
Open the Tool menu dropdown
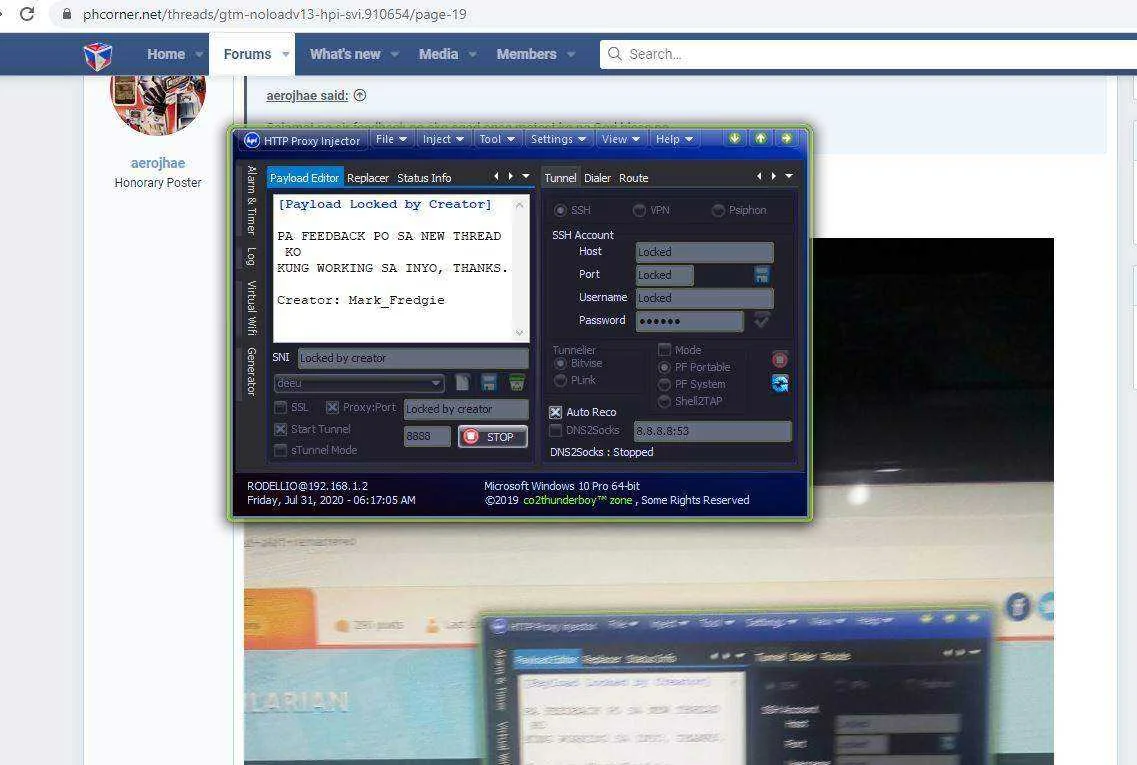(497, 139)
